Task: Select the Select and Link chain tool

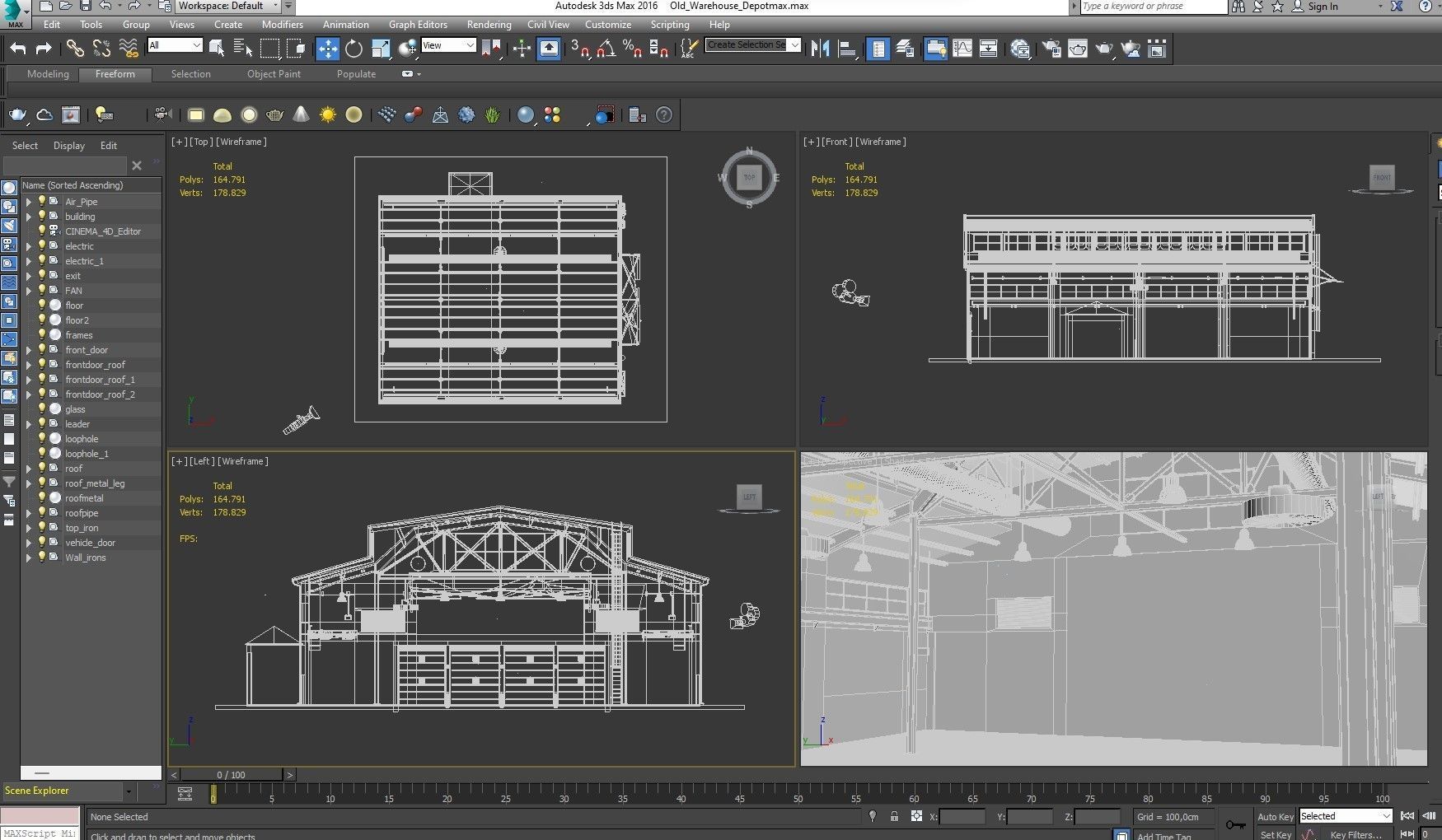Action: coord(75,49)
